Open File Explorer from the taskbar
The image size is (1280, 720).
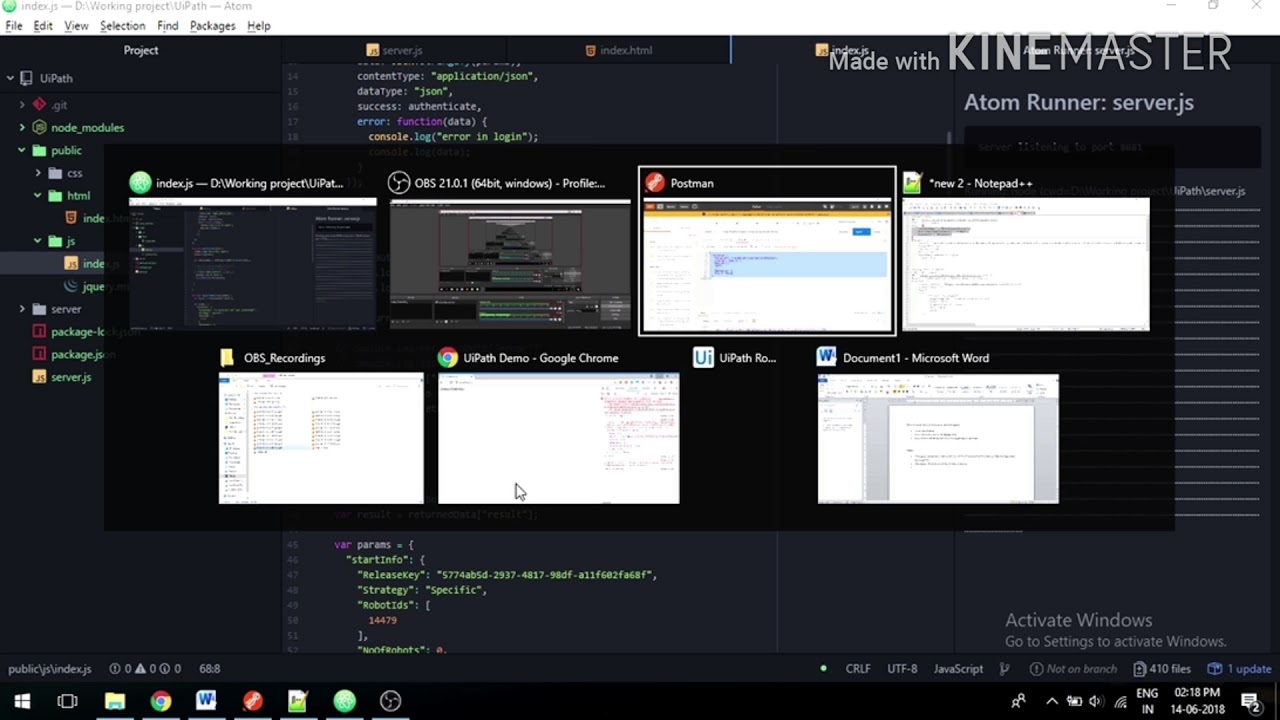tap(114, 701)
